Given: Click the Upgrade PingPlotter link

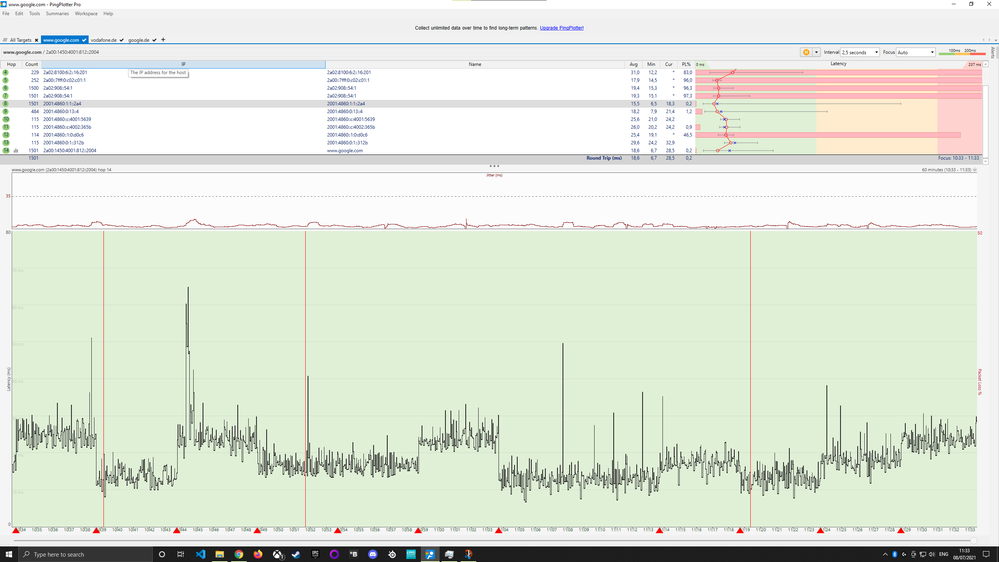Looking at the screenshot, I should 561,28.
